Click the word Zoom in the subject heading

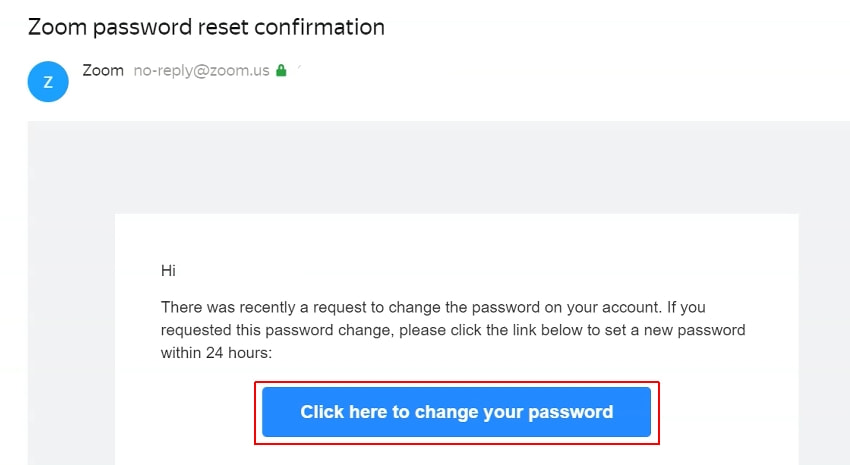tap(56, 27)
